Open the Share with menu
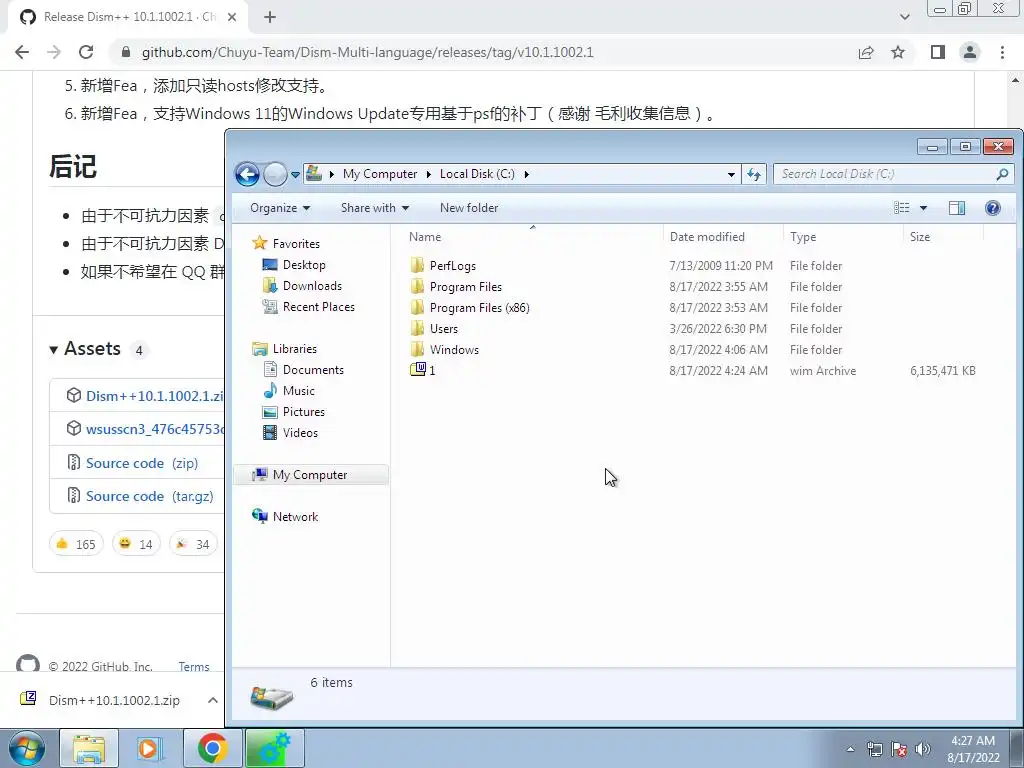1024x768 pixels. [375, 208]
